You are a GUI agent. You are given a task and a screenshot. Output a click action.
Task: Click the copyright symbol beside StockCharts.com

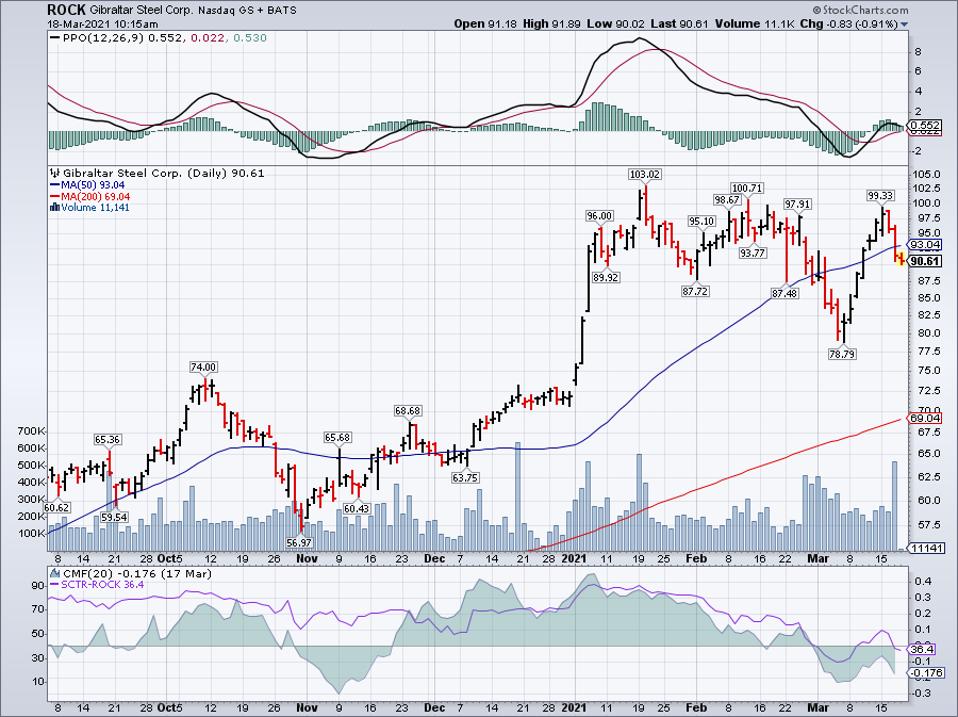click(x=817, y=10)
